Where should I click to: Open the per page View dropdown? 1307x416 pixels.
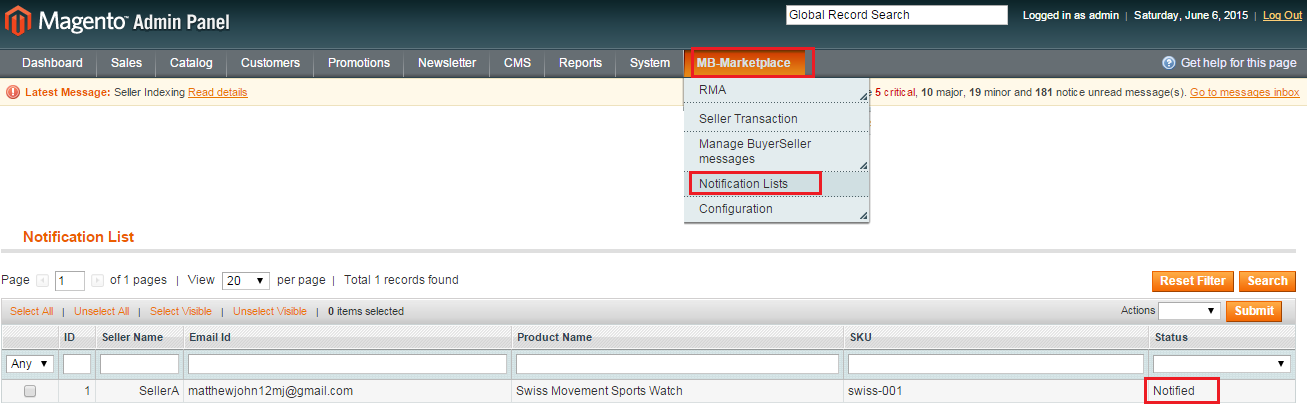tap(246, 281)
